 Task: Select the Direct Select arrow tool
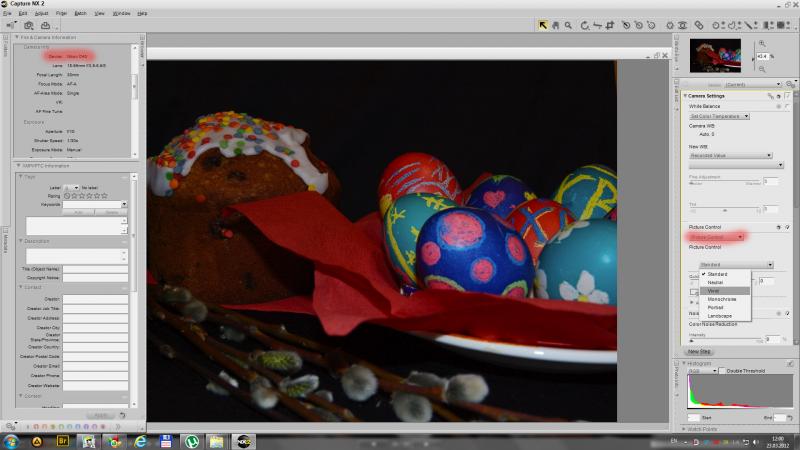click(543, 25)
